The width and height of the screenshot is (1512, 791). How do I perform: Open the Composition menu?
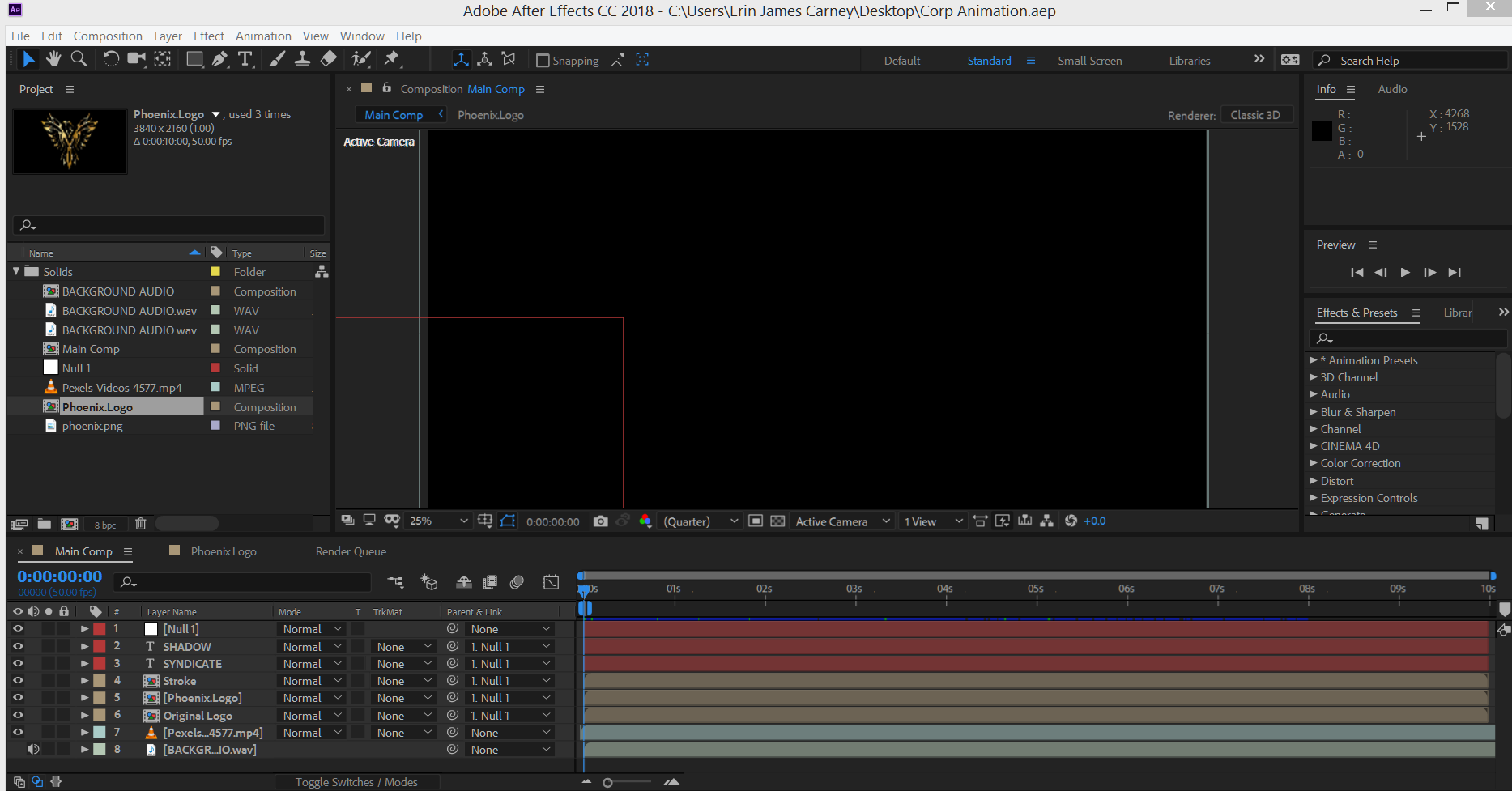click(108, 36)
